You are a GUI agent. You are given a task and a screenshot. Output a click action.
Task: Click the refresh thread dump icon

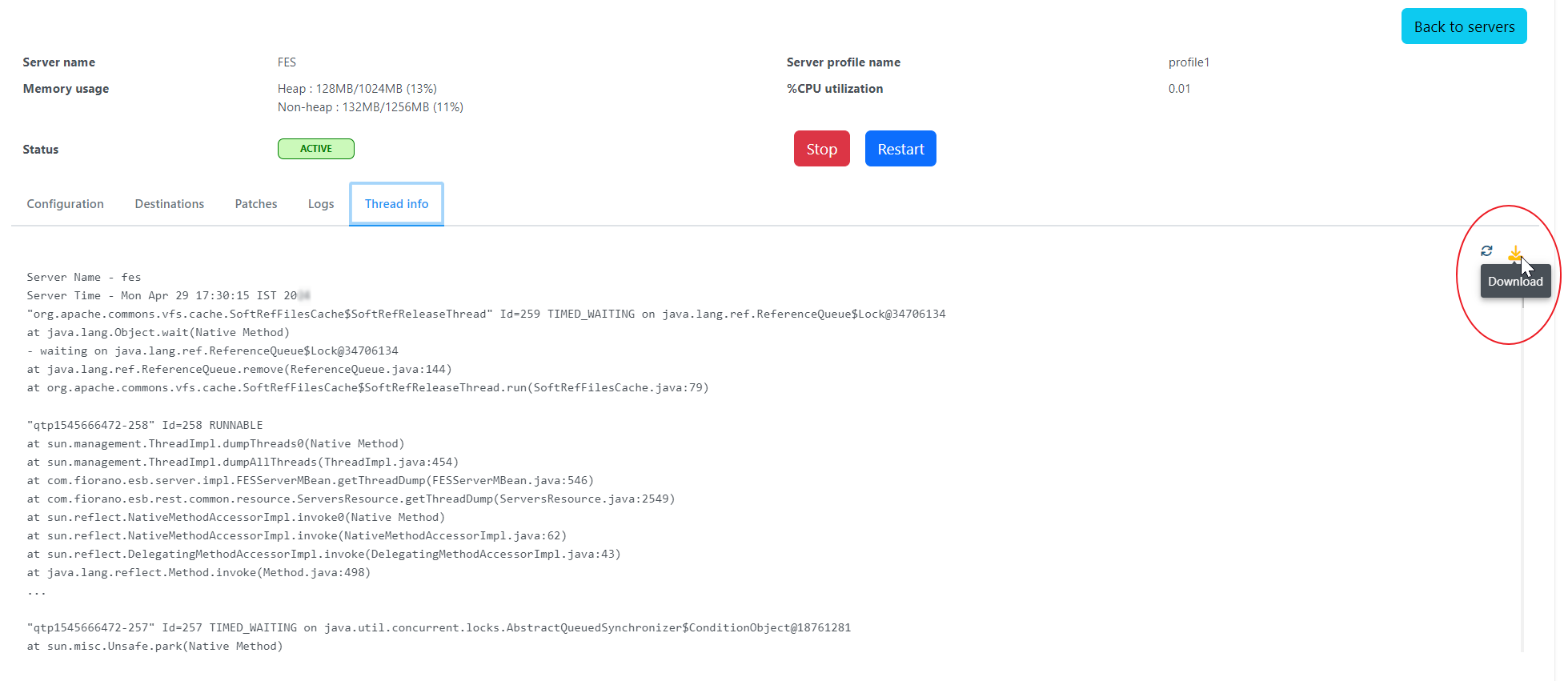pyautogui.click(x=1486, y=251)
